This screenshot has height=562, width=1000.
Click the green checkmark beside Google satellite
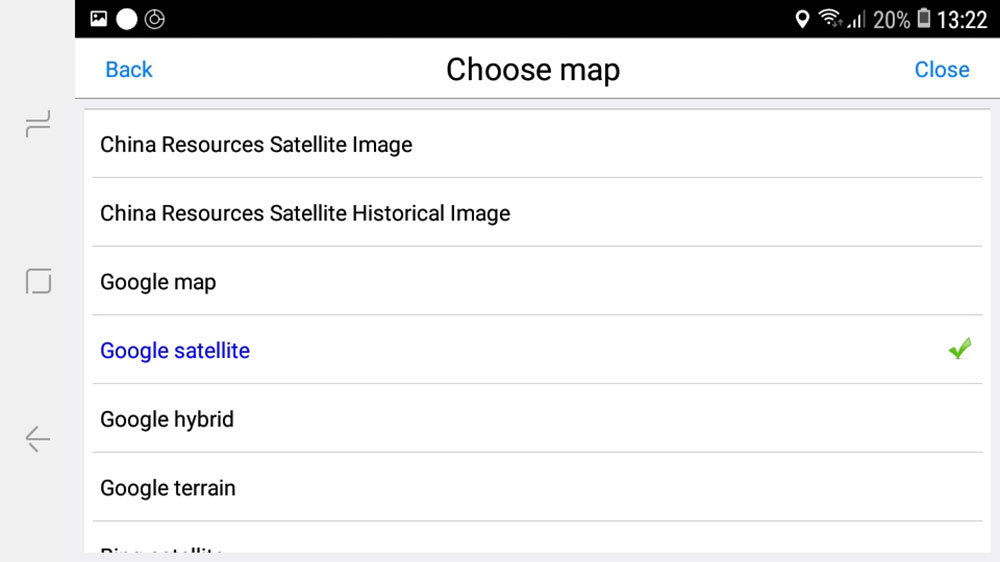(960, 349)
